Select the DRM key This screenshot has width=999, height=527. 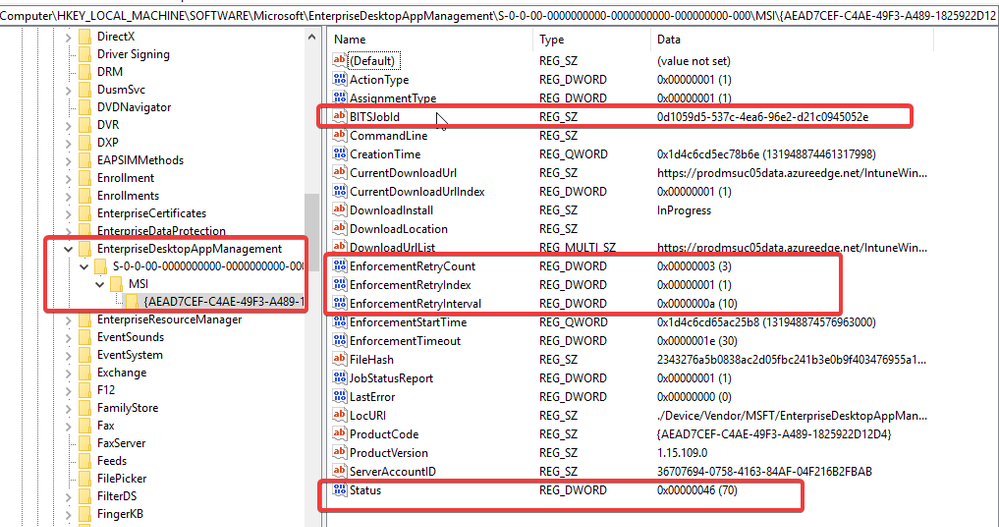click(110, 72)
